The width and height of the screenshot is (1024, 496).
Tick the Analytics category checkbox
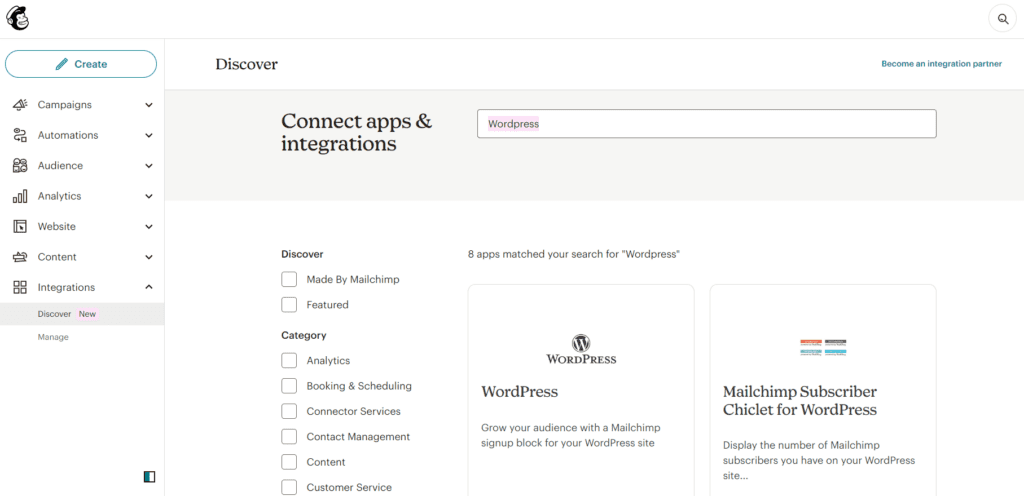tap(289, 360)
